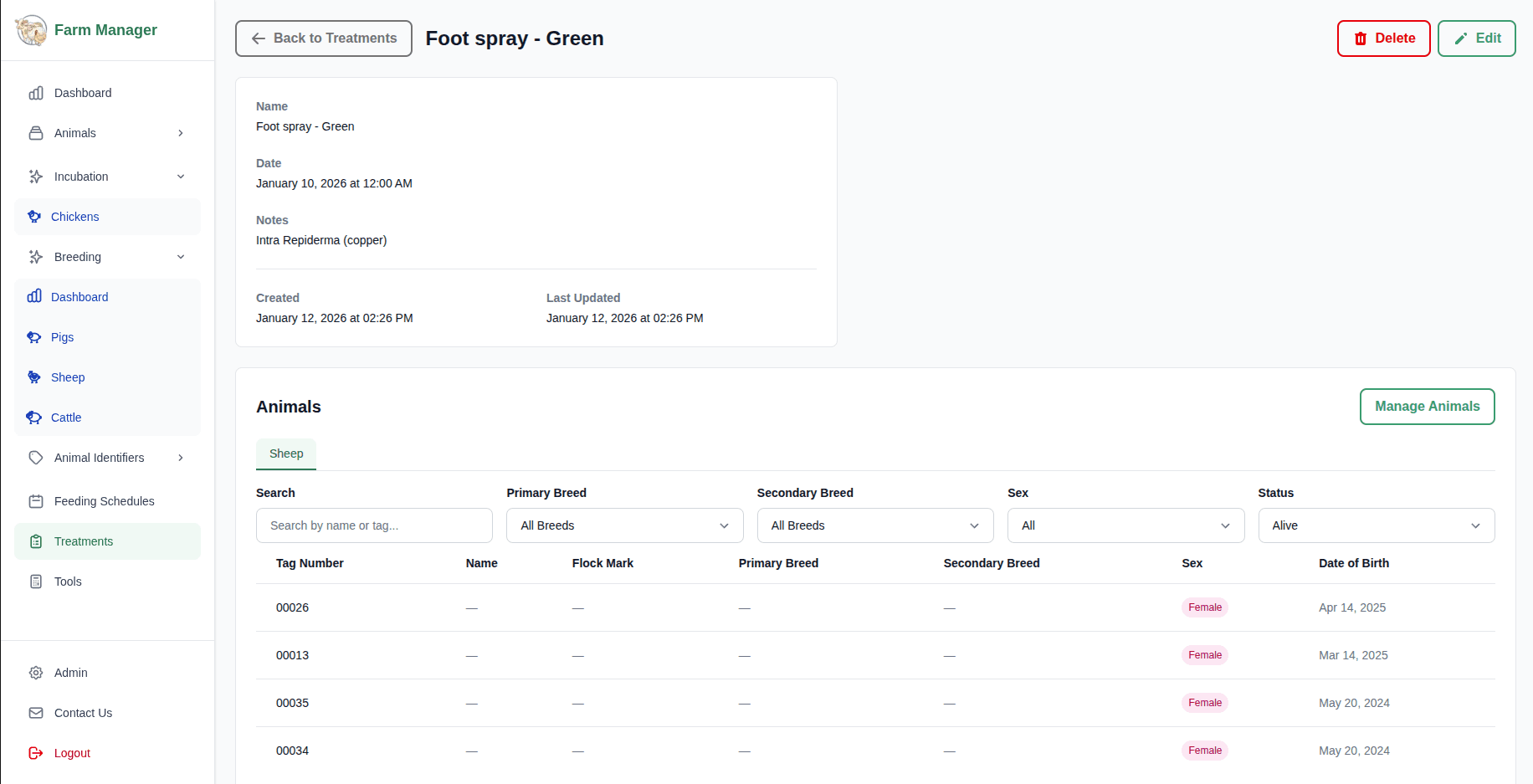
Task: Click the Farm Manager logo
Action: tap(31, 29)
